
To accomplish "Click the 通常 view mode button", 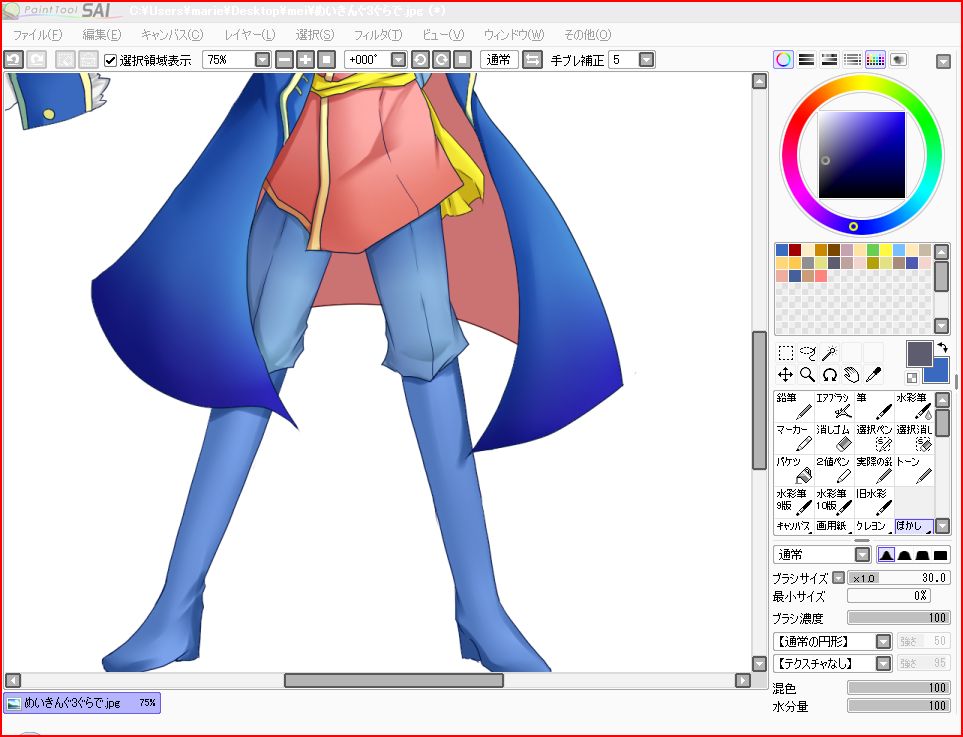I will (499, 60).
